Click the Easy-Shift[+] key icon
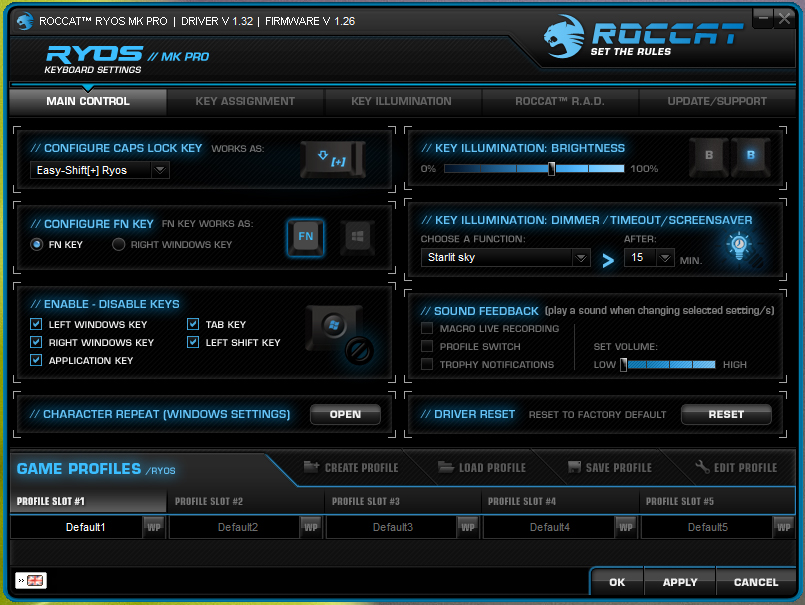 [333, 160]
